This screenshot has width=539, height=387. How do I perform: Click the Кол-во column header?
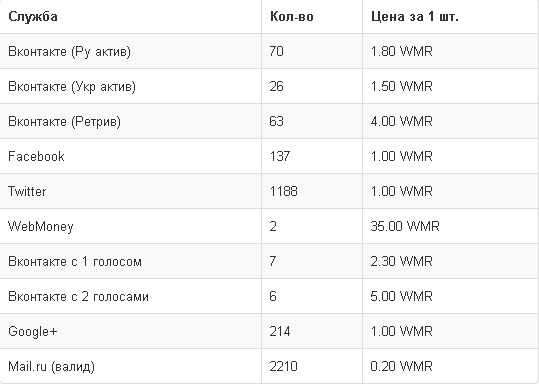click(292, 16)
